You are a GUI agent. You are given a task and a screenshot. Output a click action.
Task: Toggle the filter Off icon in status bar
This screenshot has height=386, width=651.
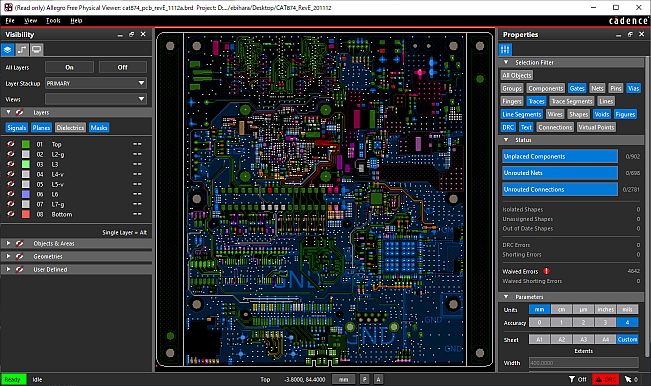point(578,379)
